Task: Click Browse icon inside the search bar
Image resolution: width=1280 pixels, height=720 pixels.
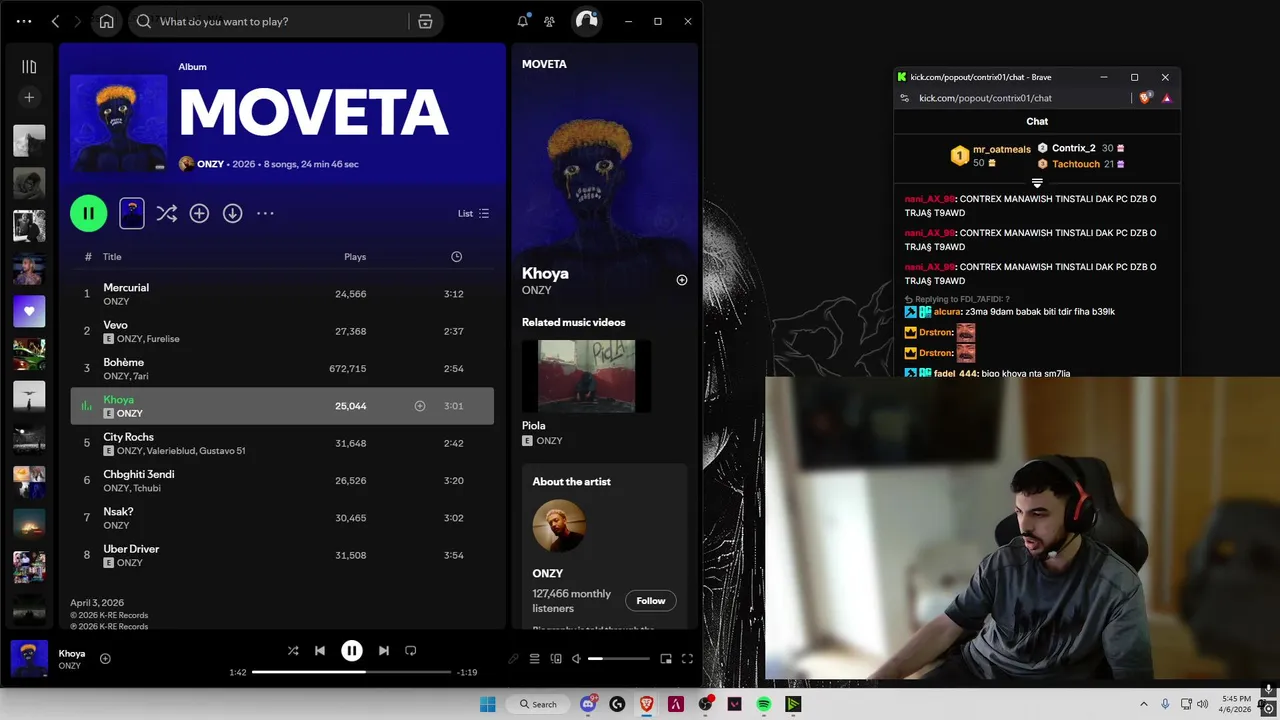Action: click(x=425, y=21)
